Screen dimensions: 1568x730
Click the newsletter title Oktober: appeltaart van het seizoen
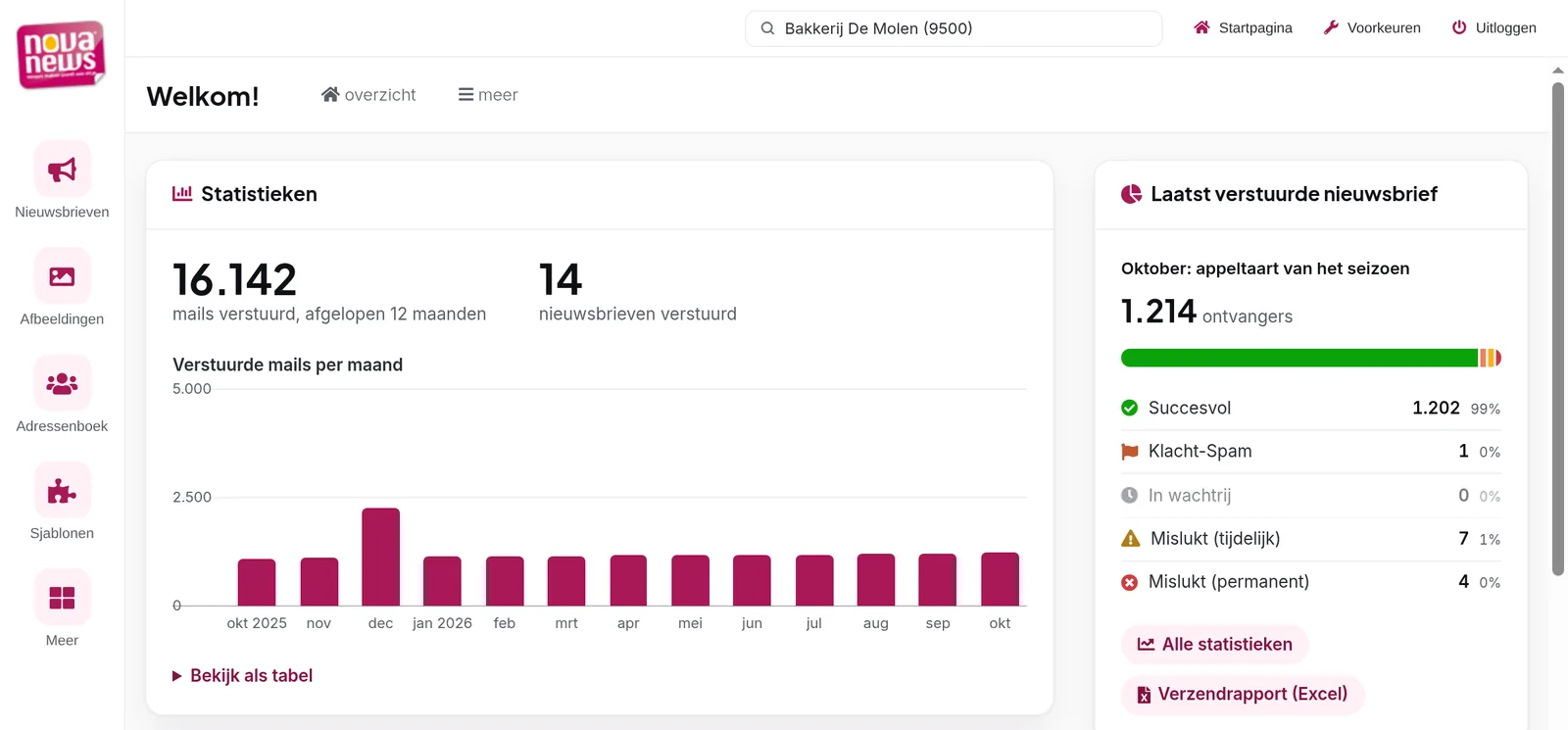tap(1265, 268)
